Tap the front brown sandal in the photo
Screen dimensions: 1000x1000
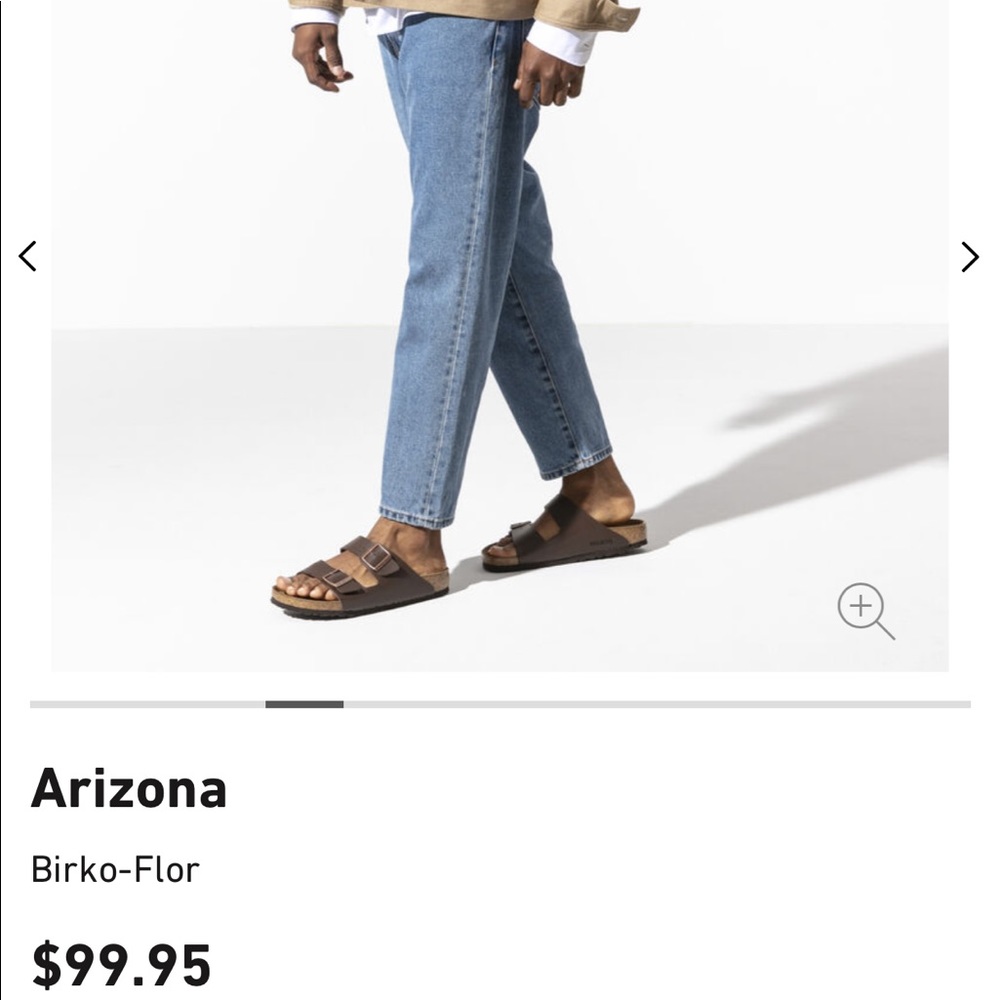[360, 579]
